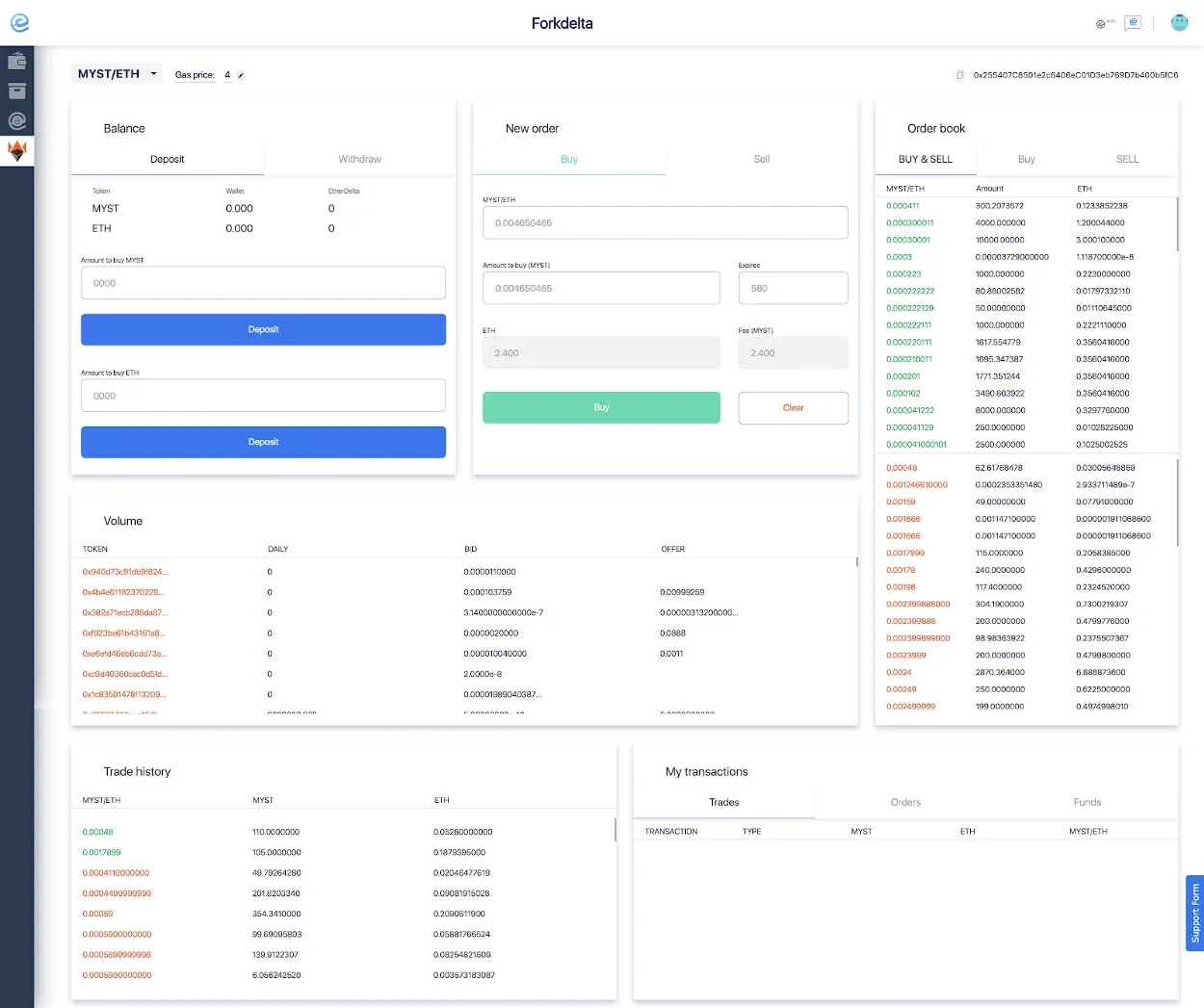Select order book sell price 0.00249
Viewport: 1204px width, 1008px height.
click(901, 689)
